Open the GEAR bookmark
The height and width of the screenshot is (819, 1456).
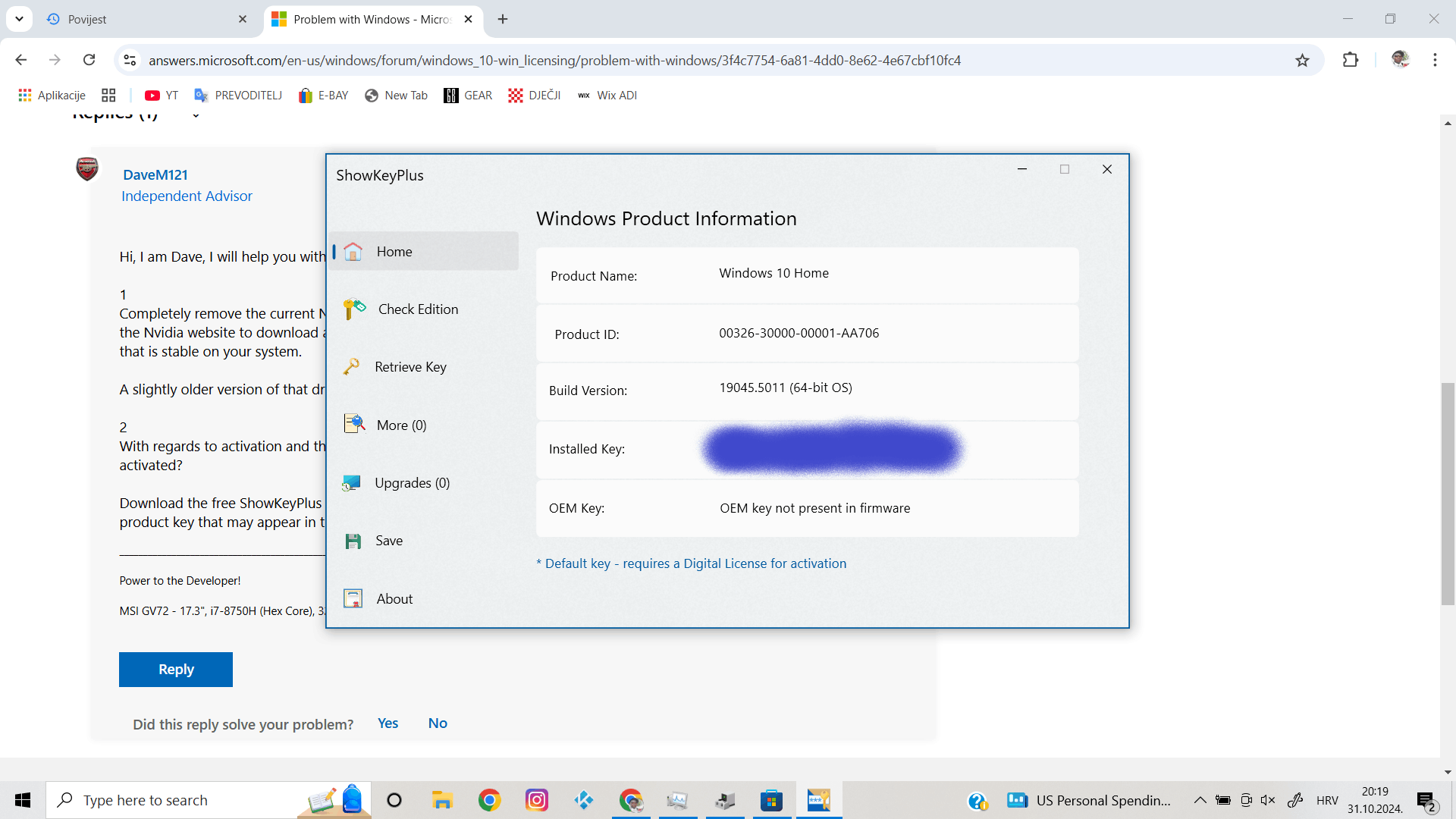[468, 95]
